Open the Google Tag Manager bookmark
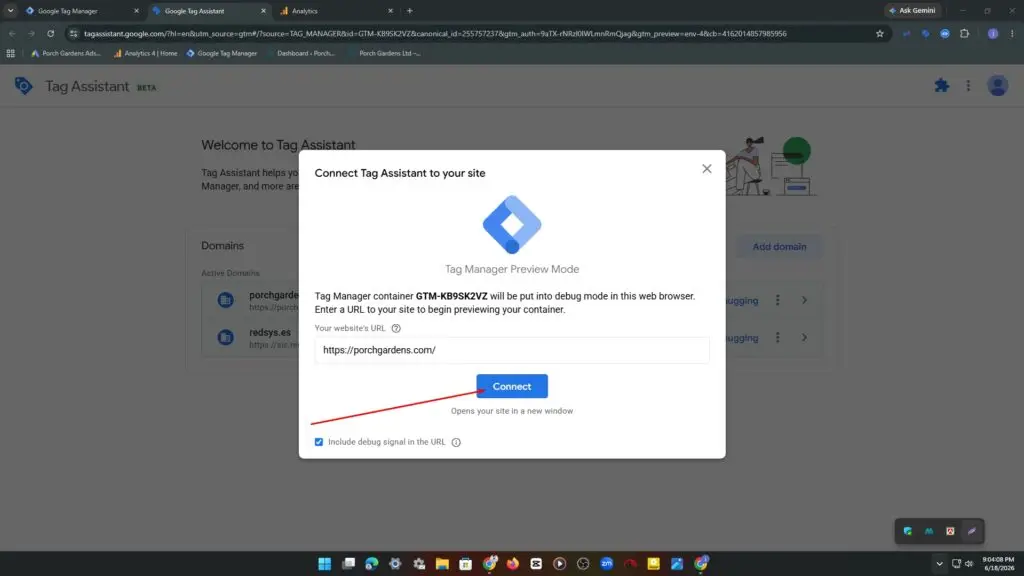This screenshot has width=1024, height=576. (221, 54)
